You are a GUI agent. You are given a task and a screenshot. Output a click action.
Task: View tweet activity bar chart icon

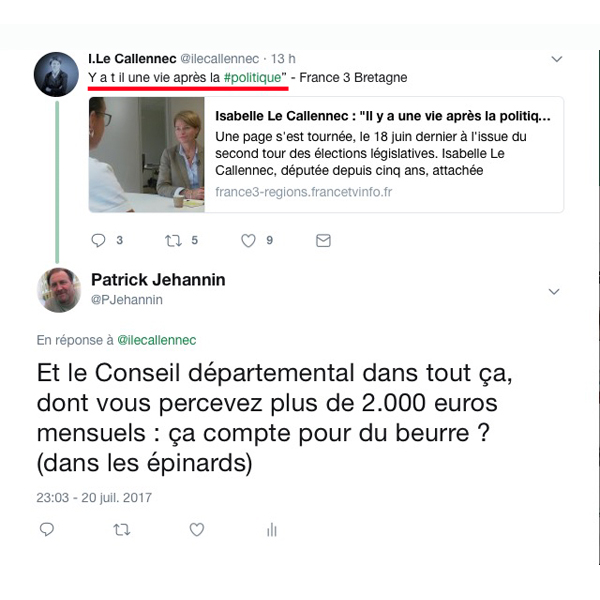coord(272,530)
